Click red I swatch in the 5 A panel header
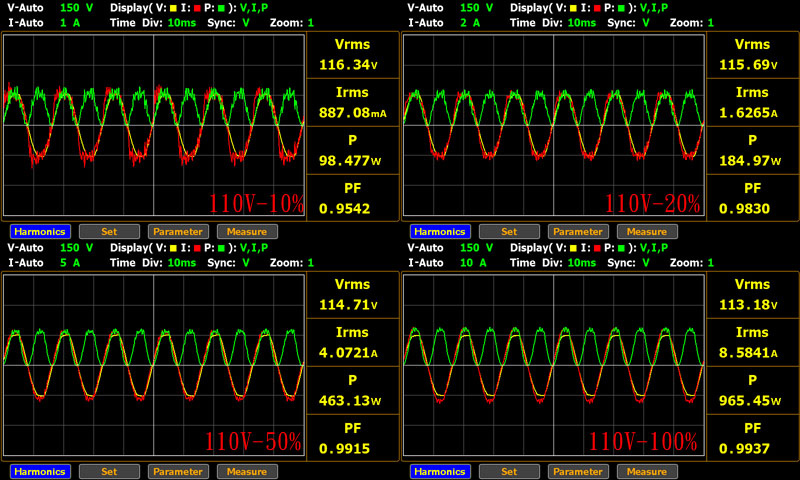 pyautogui.click(x=197, y=248)
